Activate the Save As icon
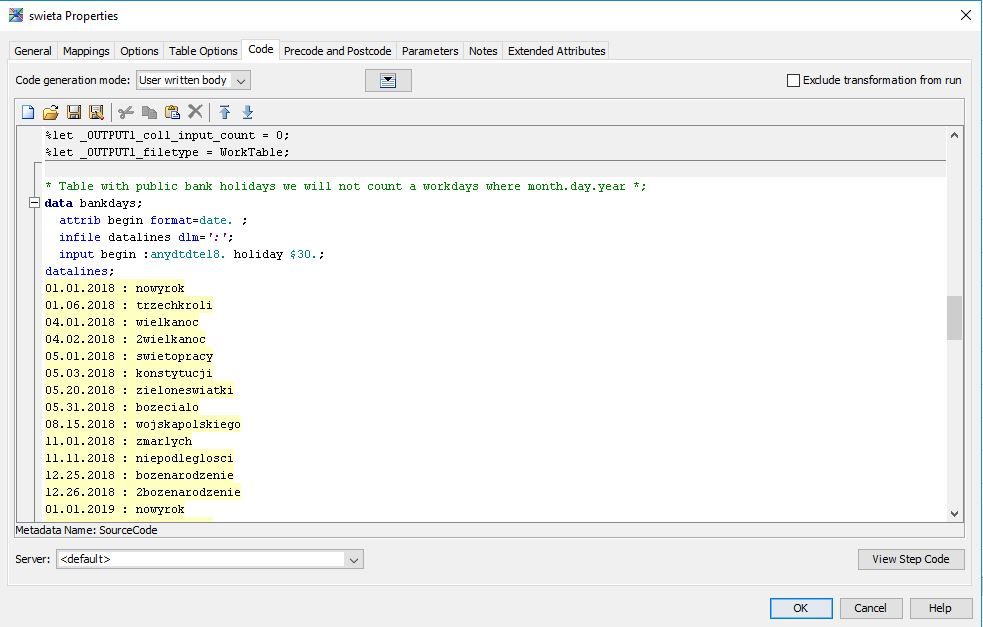The width and height of the screenshot is (983, 627). 95,112
